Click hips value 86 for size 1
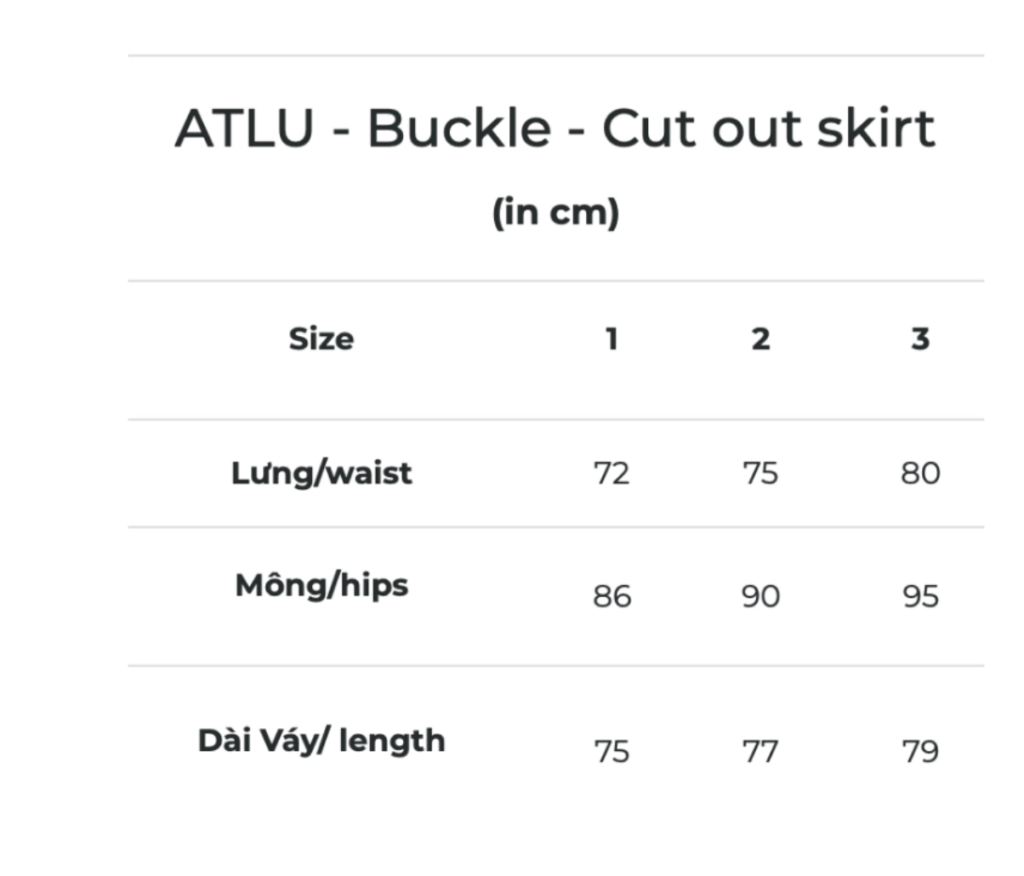 coord(611,597)
